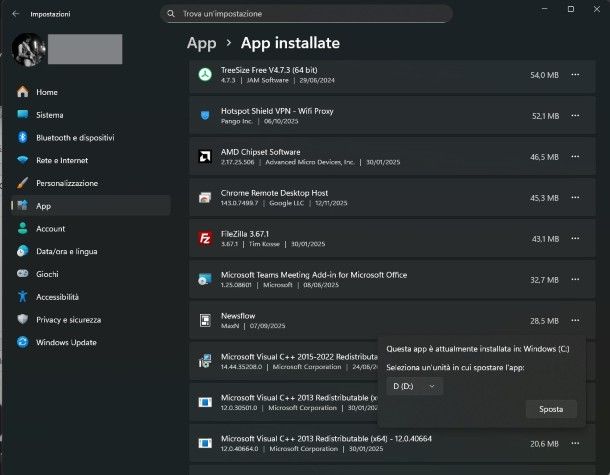Click the Windows Update arrows icon
The image size is (610, 475).
coord(23,342)
